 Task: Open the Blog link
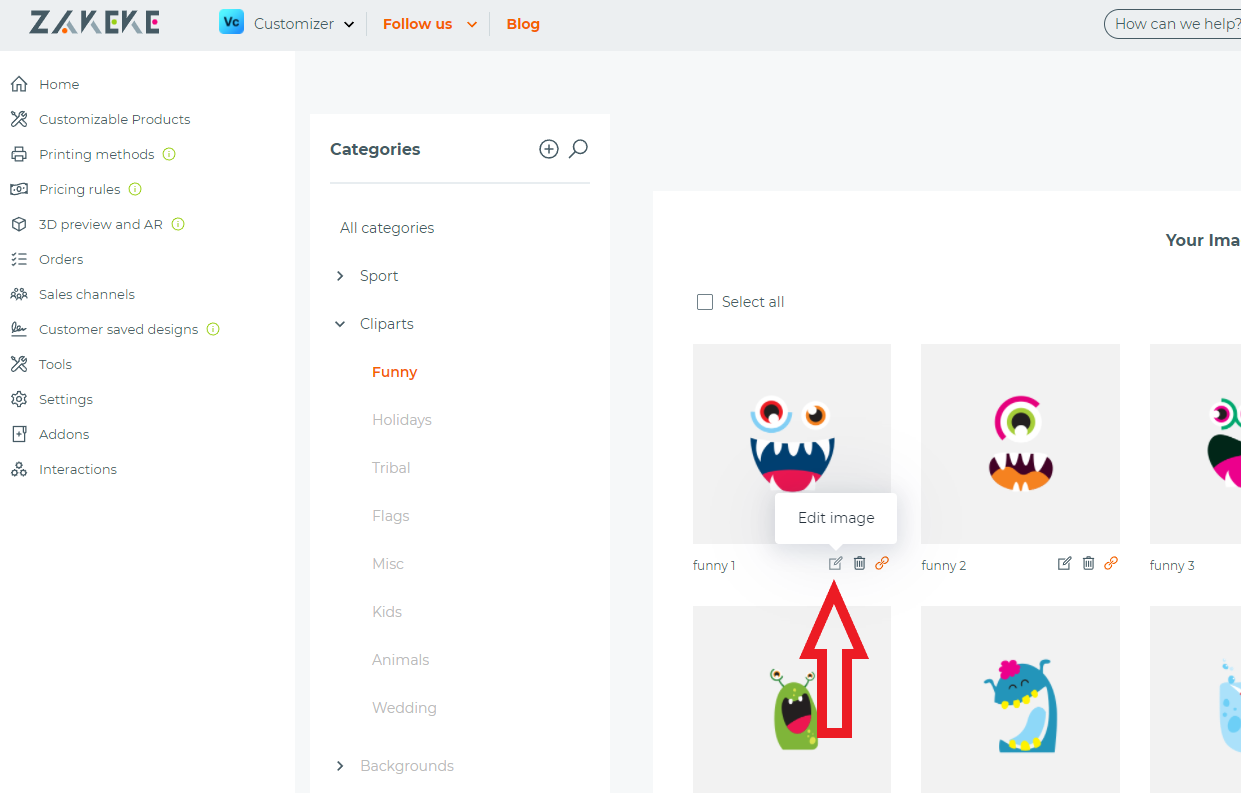pos(523,24)
